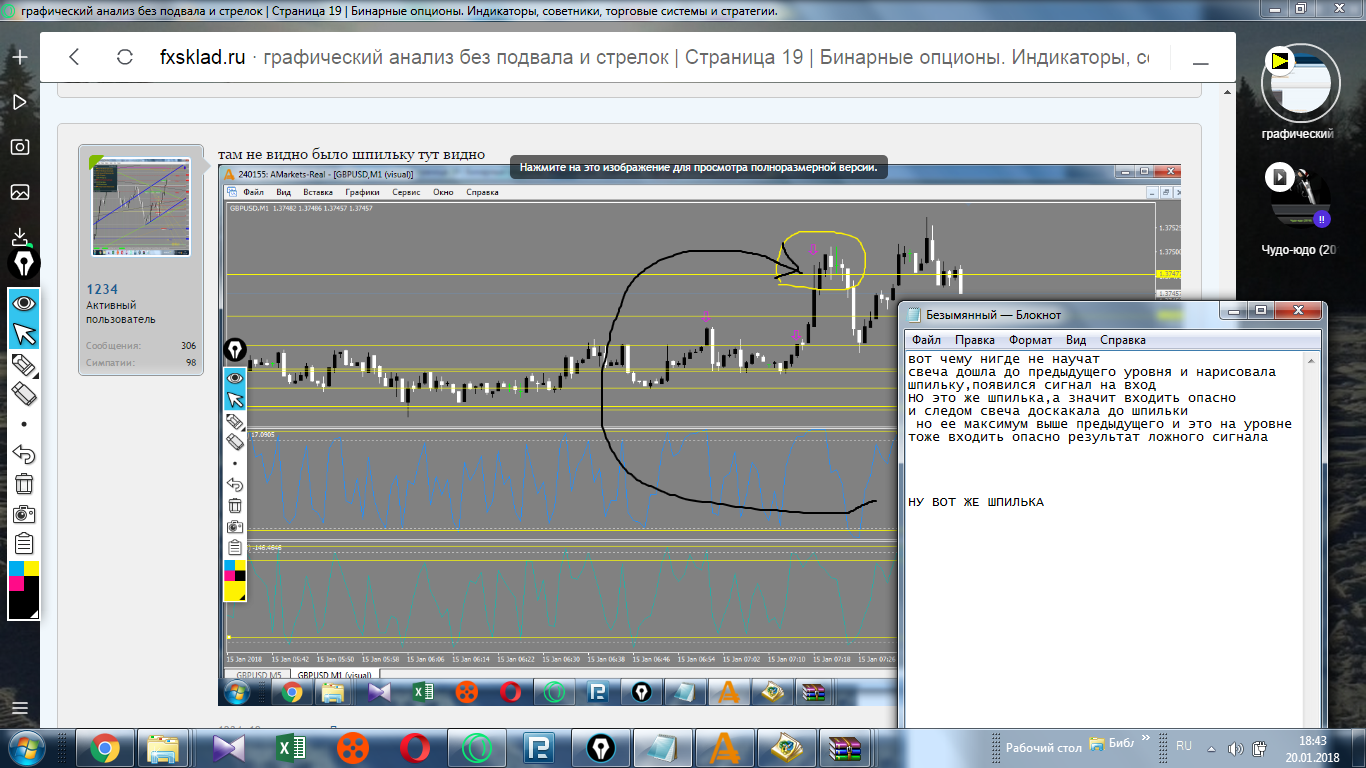This screenshot has height=768, width=1366.
Task: Select the eraser tool on desktop overlay toolbar
Action: [24, 394]
